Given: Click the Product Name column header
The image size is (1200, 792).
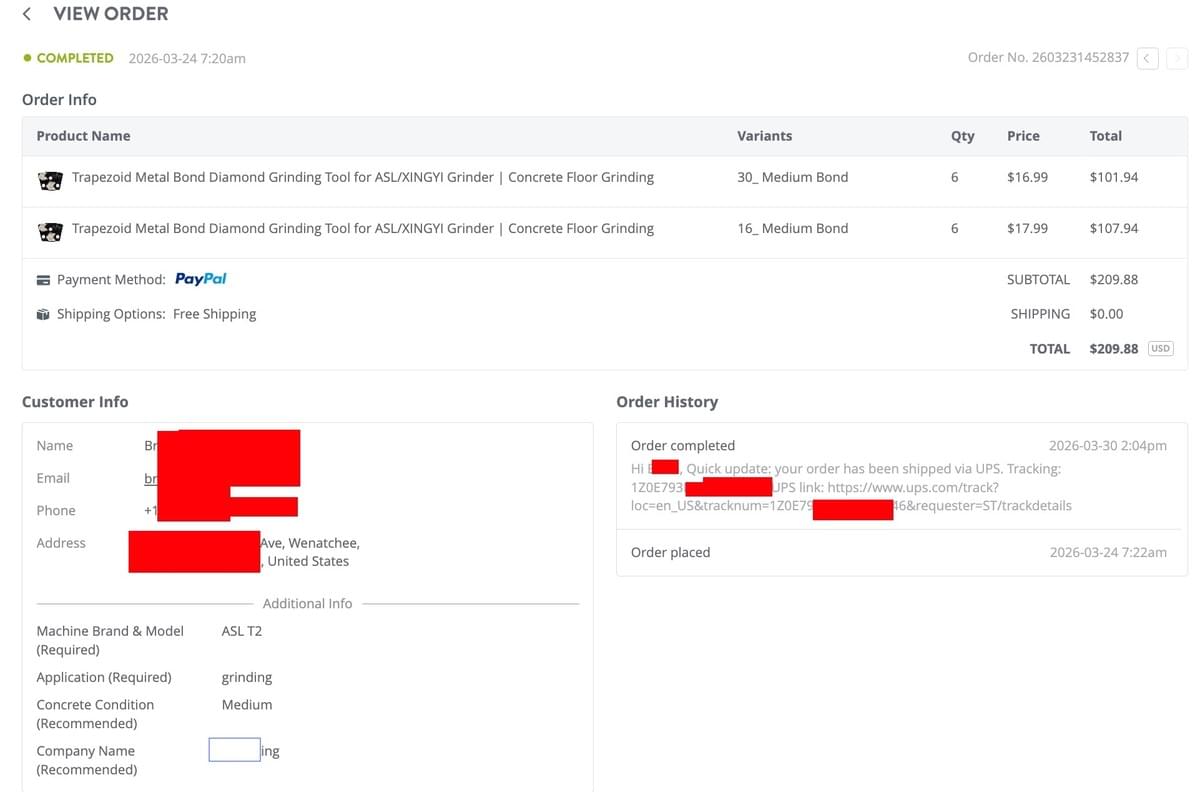Looking at the screenshot, I should coord(83,136).
